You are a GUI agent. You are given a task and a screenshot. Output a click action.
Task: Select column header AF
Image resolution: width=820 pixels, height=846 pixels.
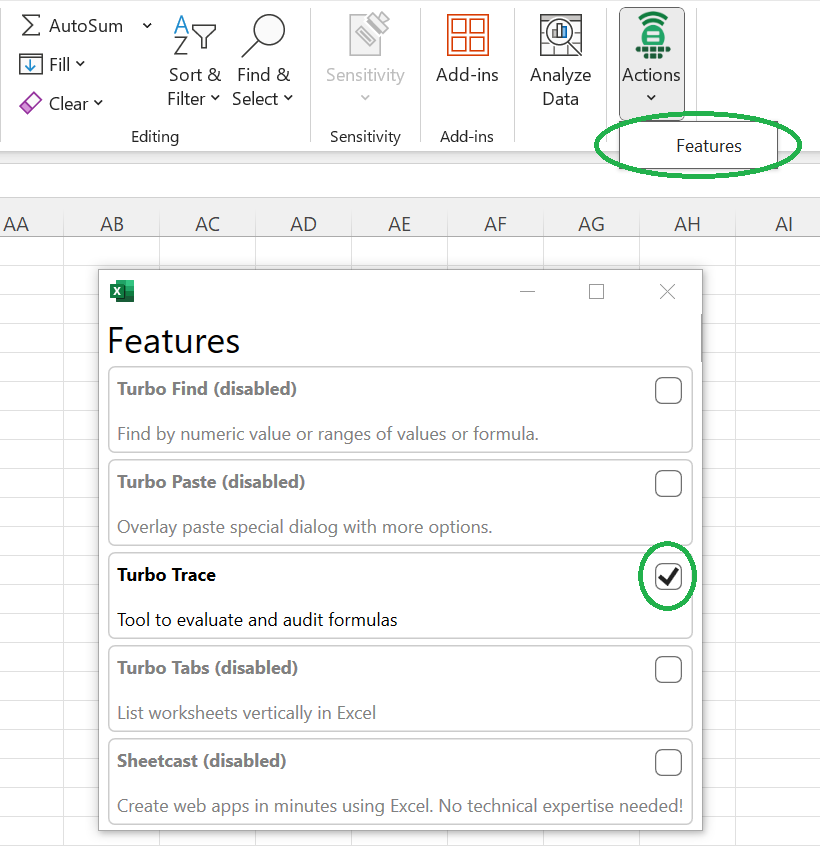pos(496,224)
